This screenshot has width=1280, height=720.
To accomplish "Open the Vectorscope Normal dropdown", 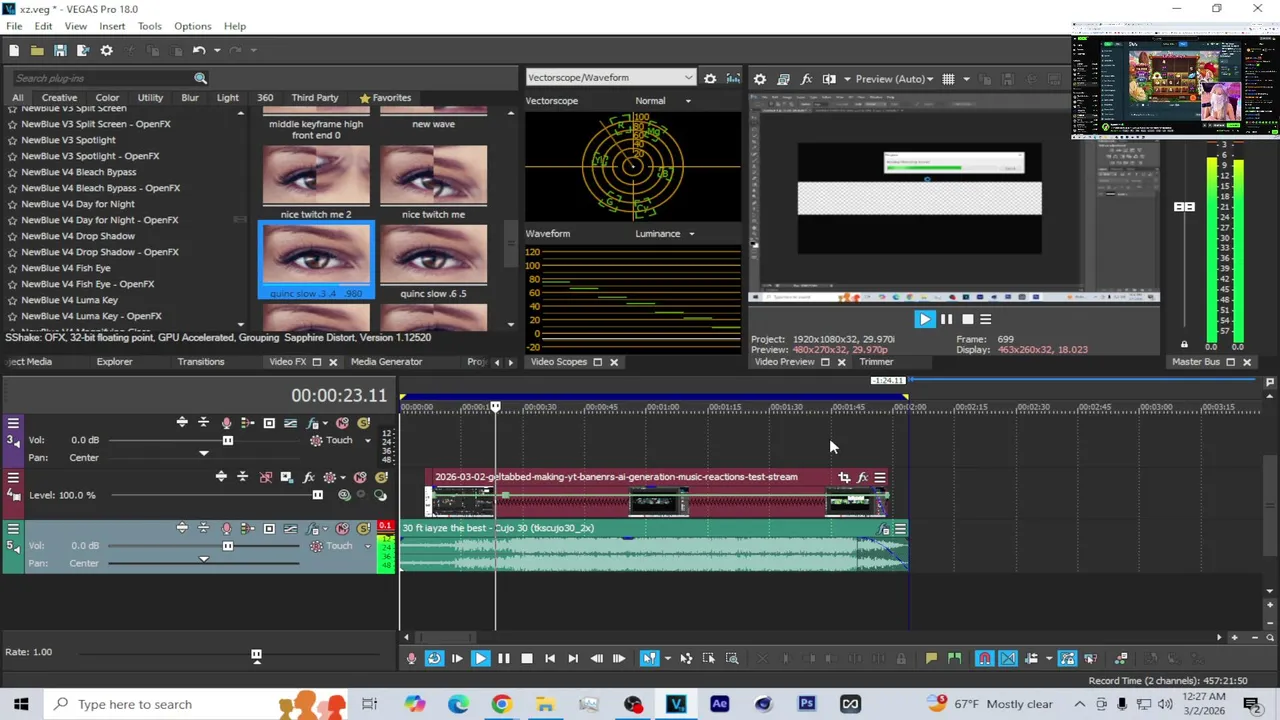I will (x=663, y=101).
